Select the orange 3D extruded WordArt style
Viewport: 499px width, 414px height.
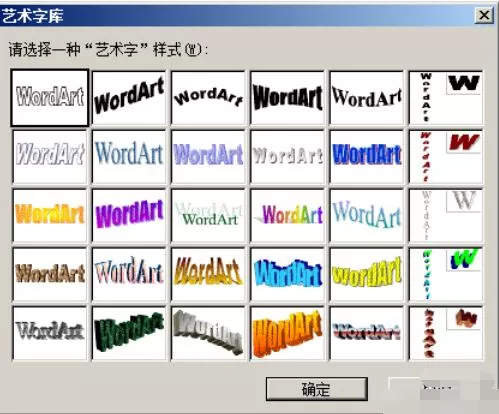click(287, 333)
